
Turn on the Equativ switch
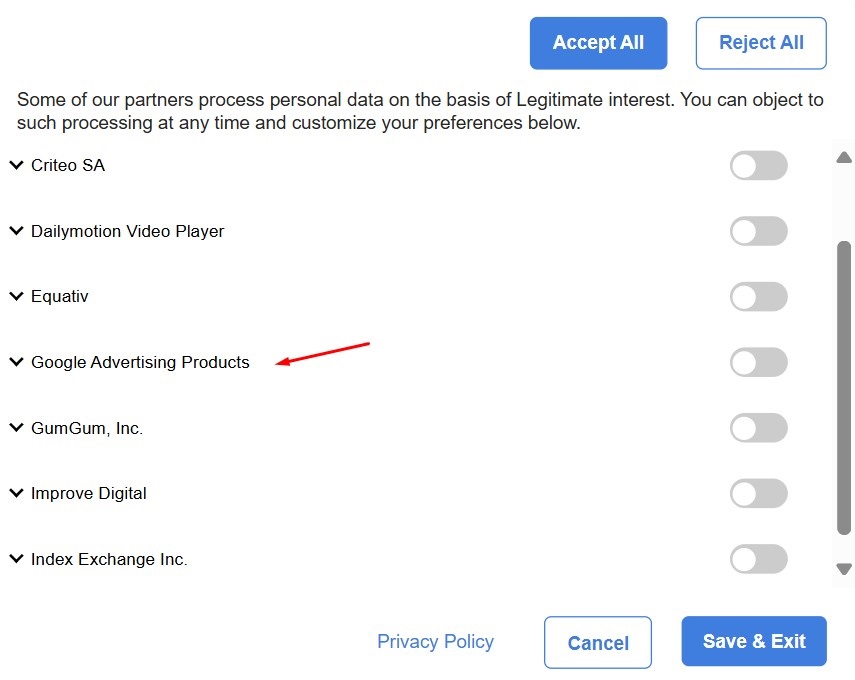pos(758,296)
